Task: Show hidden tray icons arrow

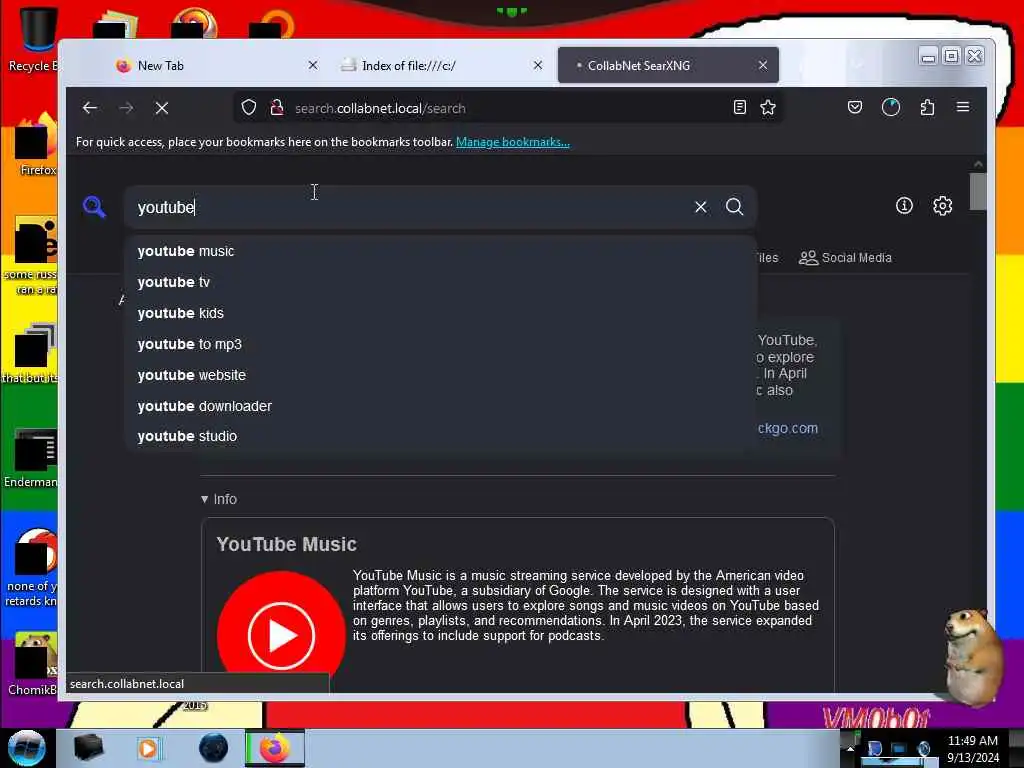Action: (850, 749)
